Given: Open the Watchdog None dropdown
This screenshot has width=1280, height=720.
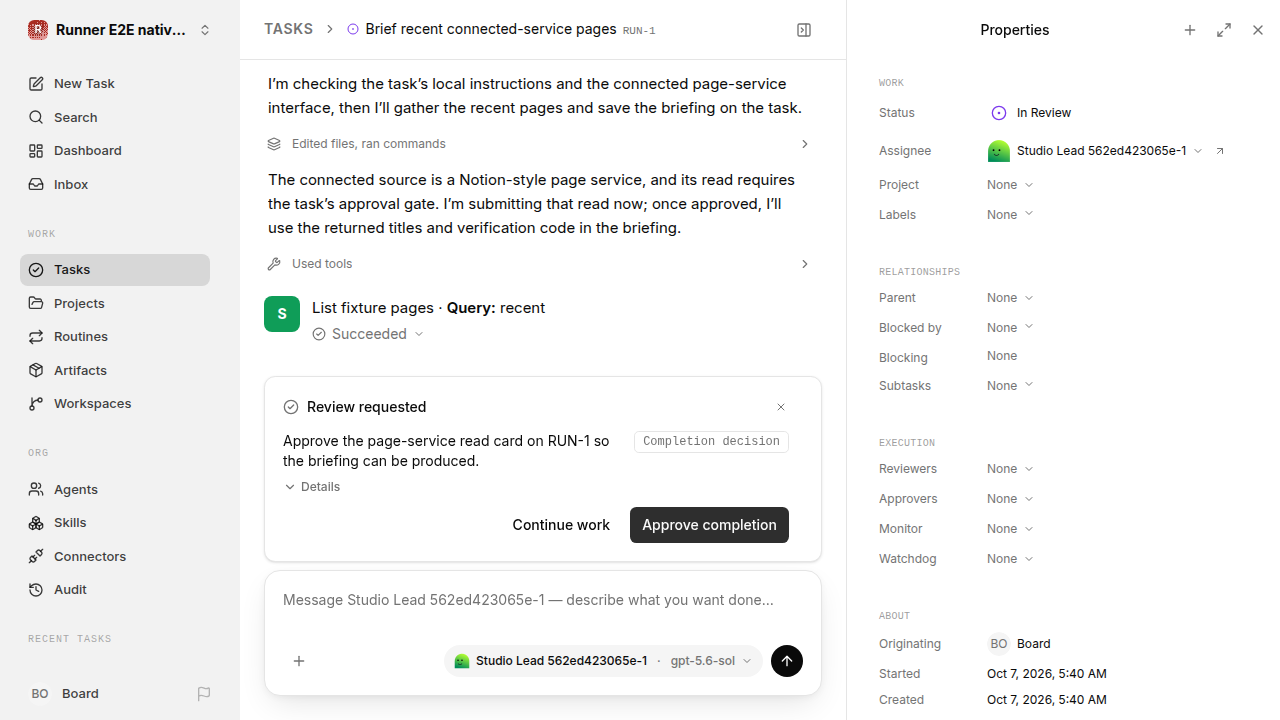Looking at the screenshot, I should tap(1010, 559).
